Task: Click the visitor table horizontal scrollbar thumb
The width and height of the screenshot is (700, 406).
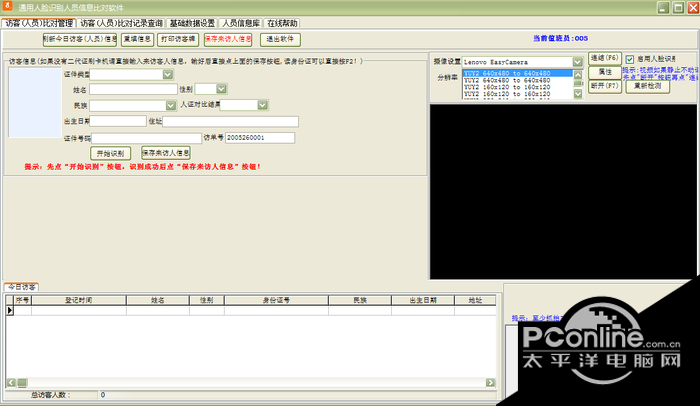Action: (x=21, y=382)
